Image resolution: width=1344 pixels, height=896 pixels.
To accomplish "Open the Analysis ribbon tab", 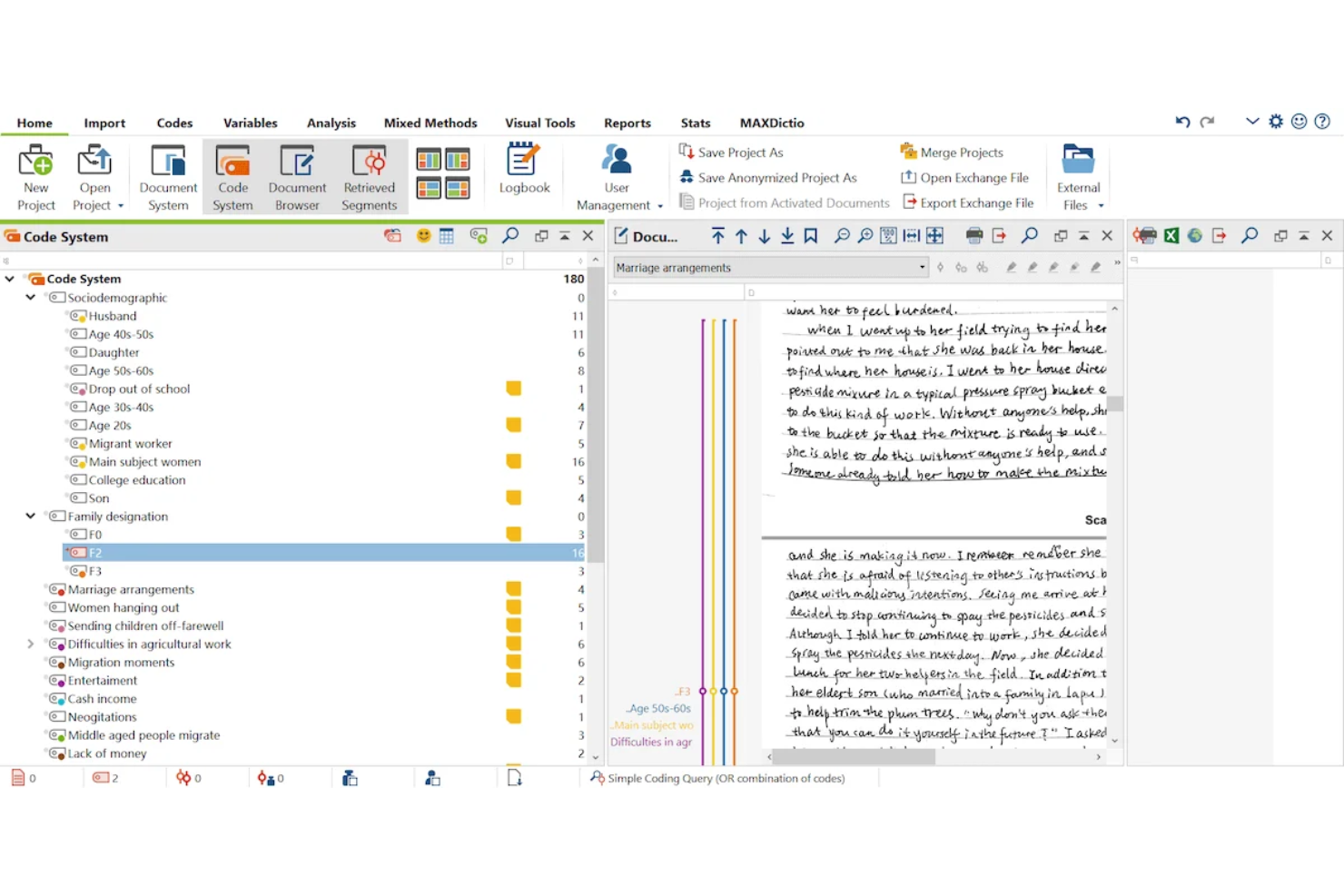I will (331, 123).
